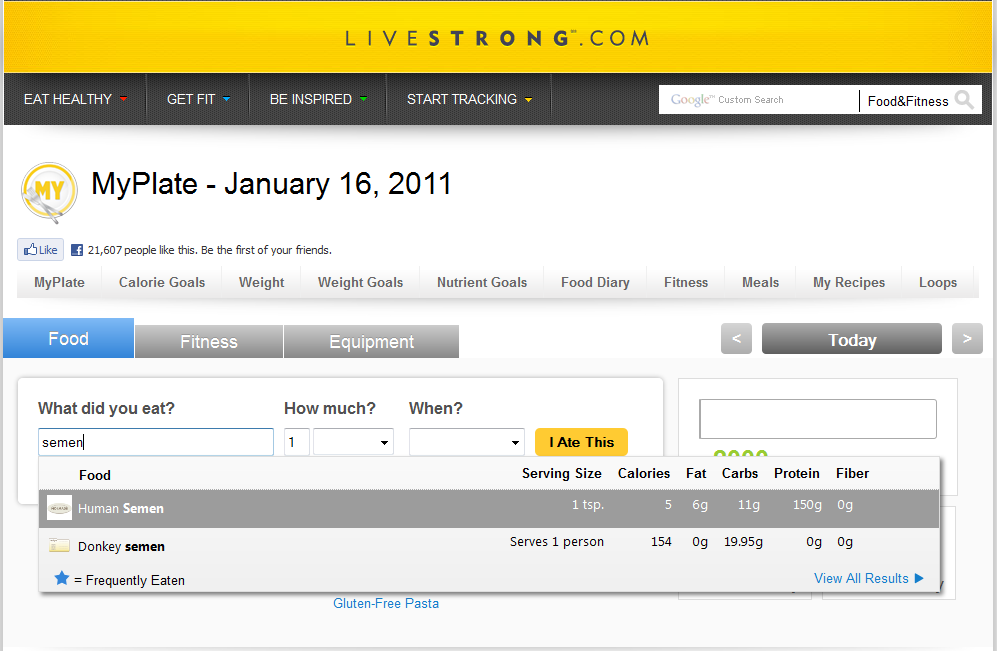Click the Serving Size column header
The width and height of the screenshot is (997, 651).
click(x=561, y=474)
